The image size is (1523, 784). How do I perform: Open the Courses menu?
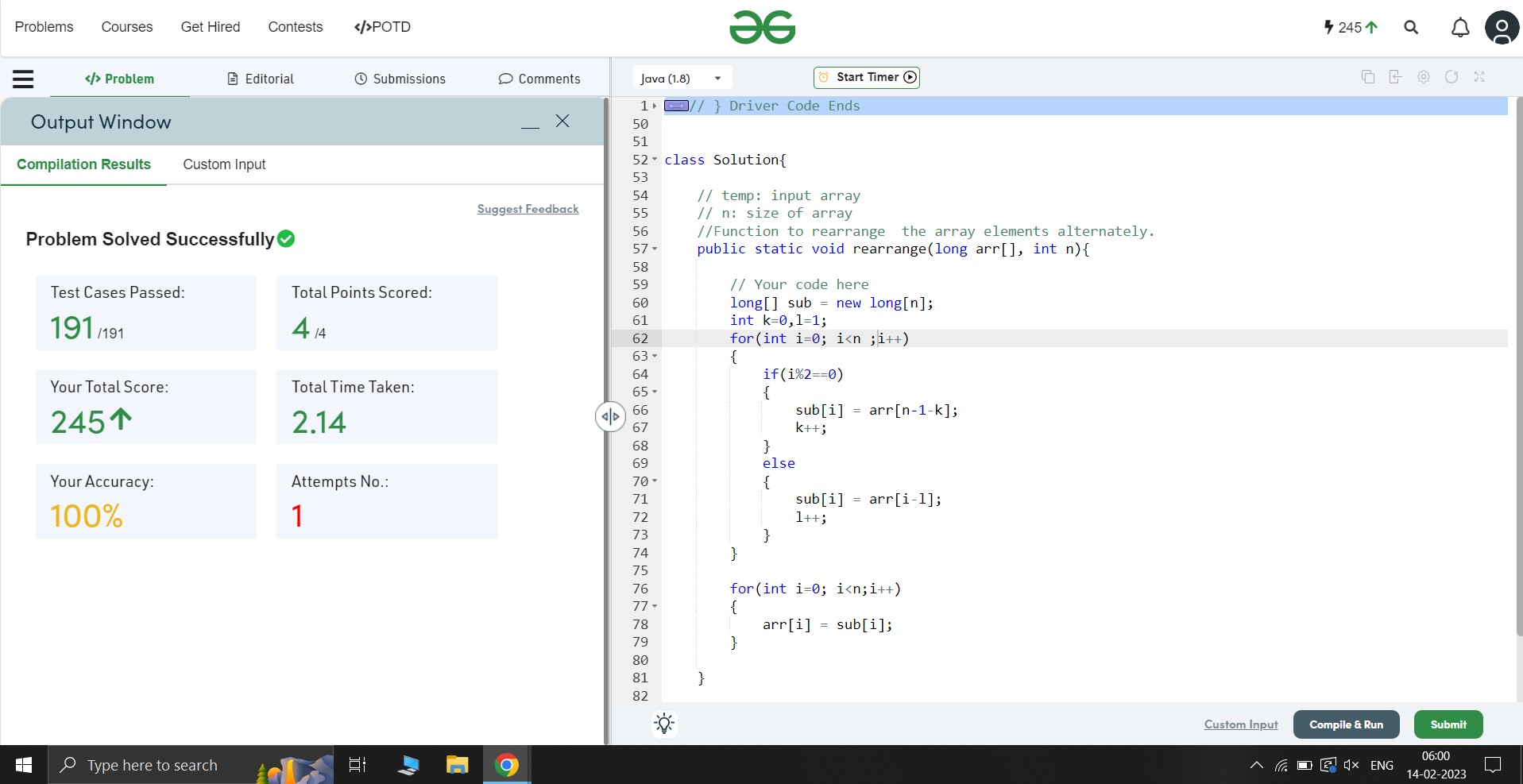click(x=127, y=27)
